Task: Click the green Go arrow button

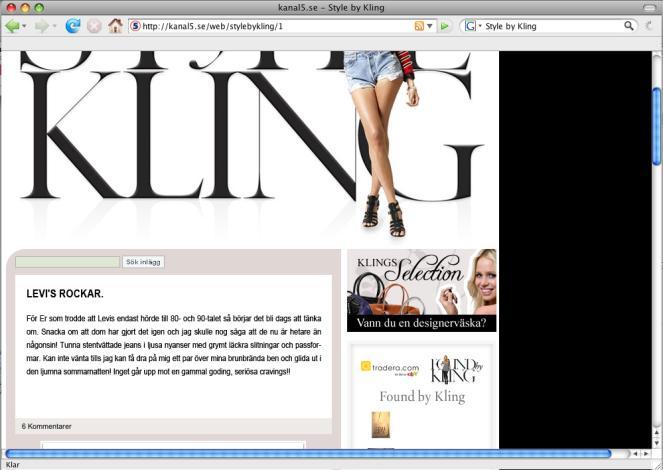Action: tap(444, 26)
